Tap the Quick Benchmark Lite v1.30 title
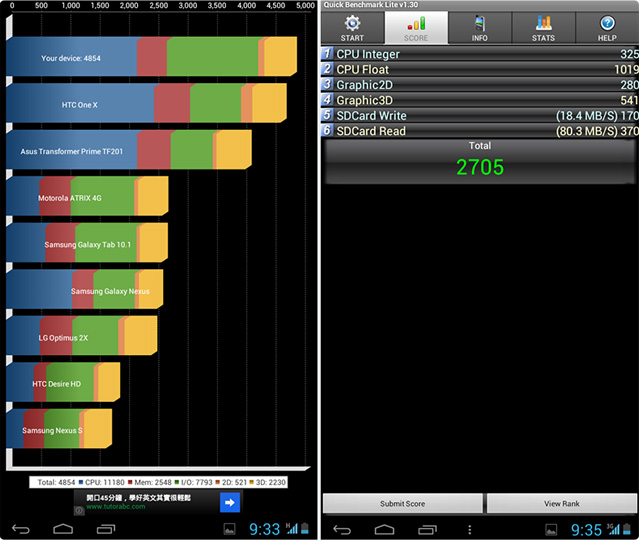640x540 pixels. coord(371,5)
